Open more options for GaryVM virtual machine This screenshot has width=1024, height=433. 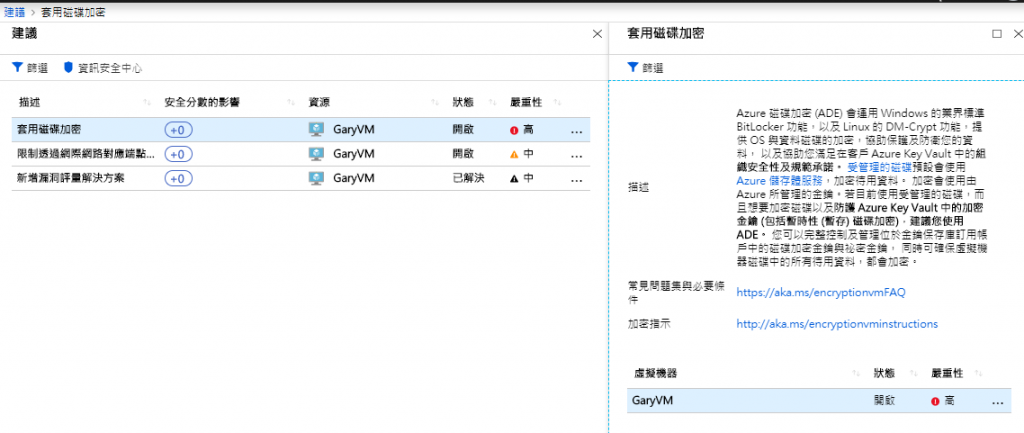[997, 402]
